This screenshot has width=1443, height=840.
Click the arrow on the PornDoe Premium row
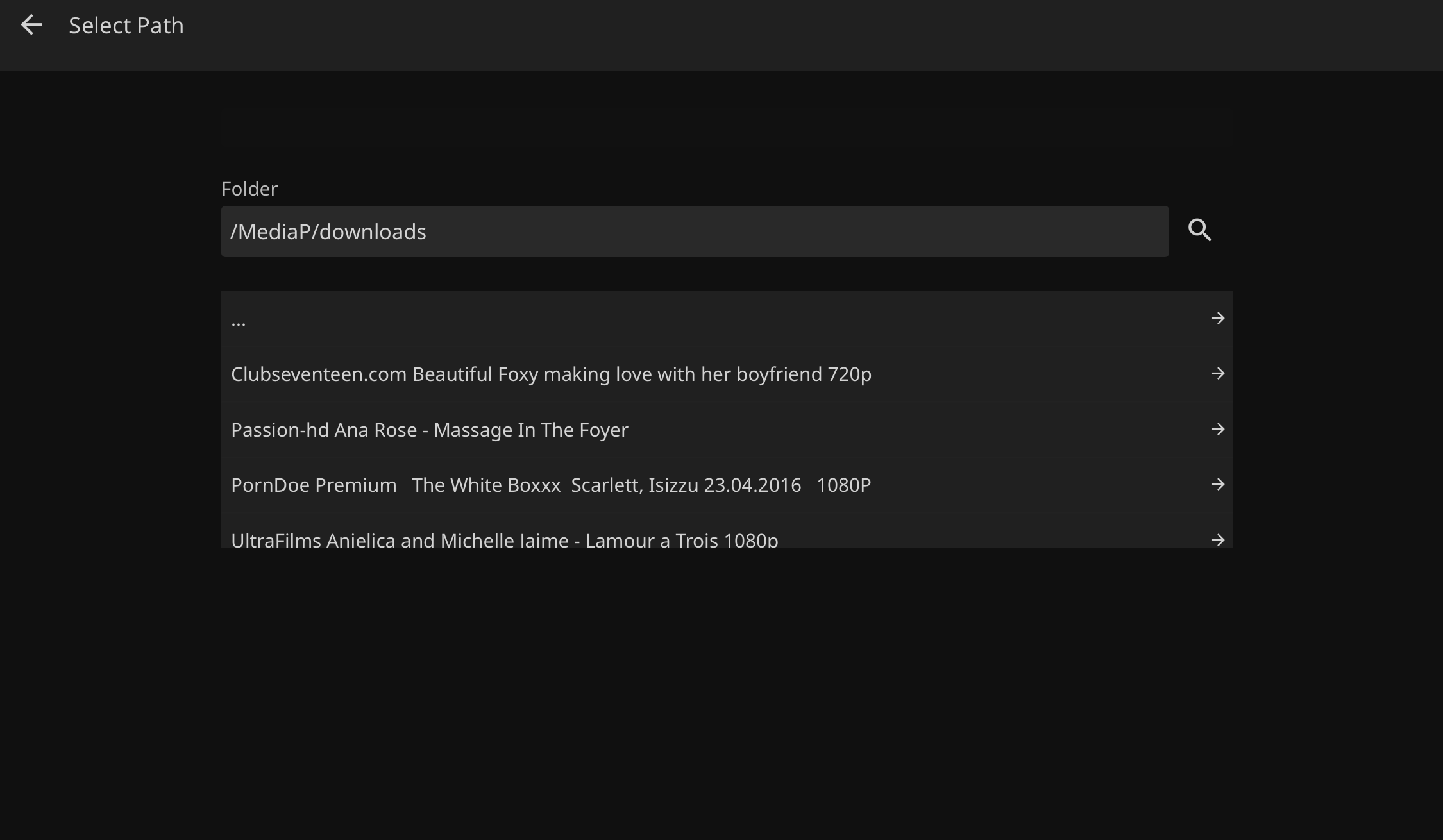[1218, 485]
